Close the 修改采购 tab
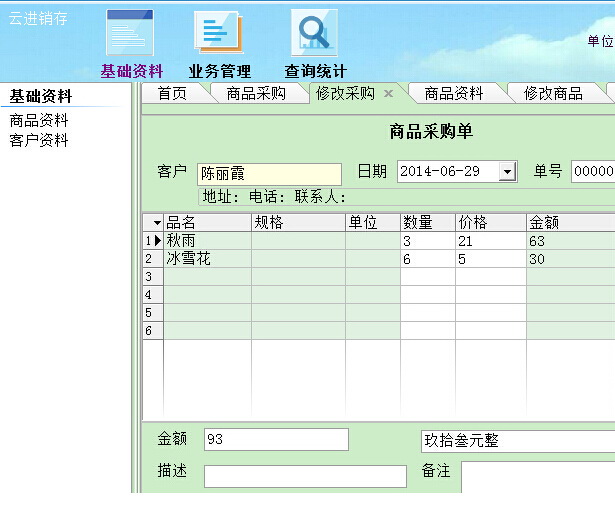The height and width of the screenshot is (509, 615). tap(388, 94)
